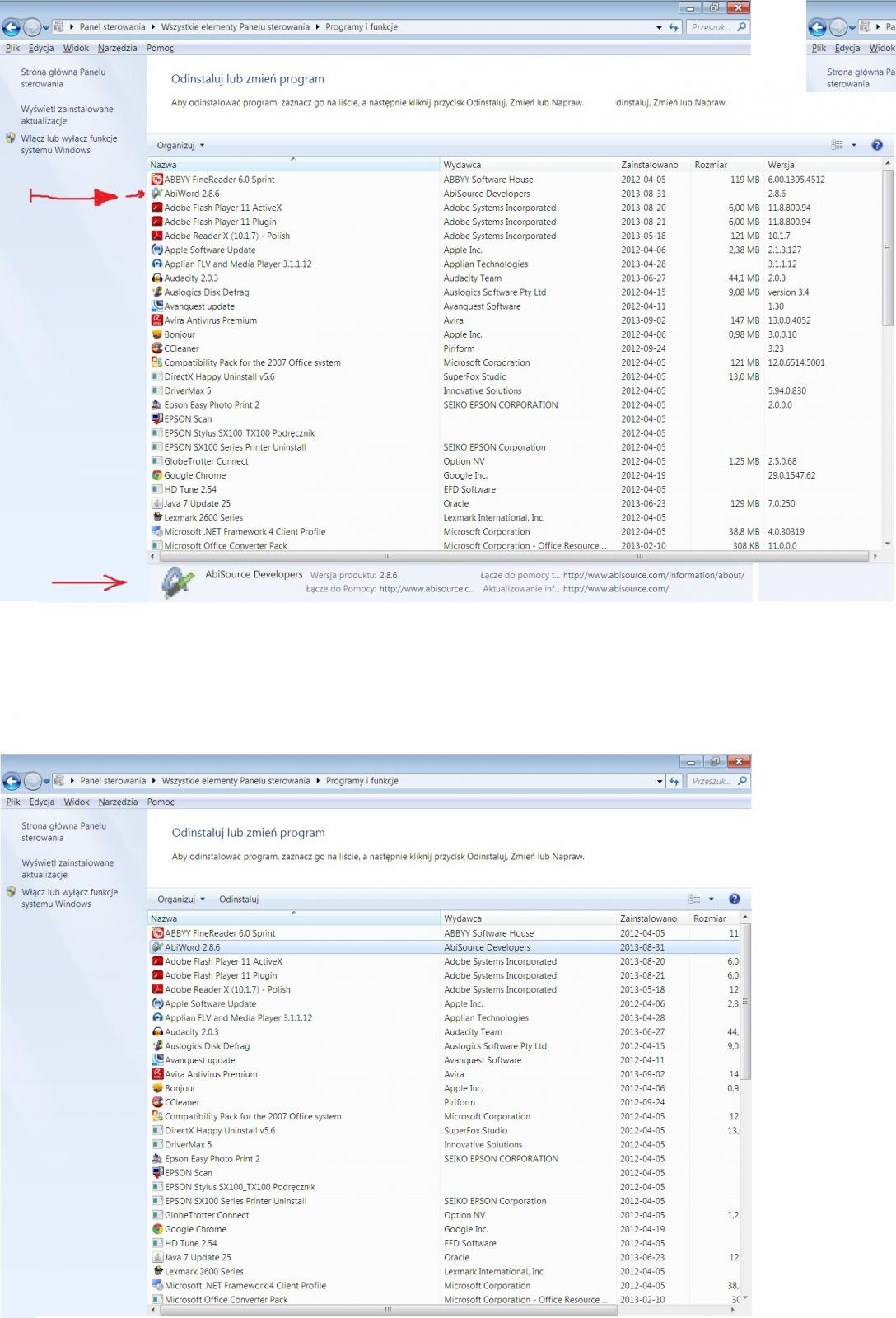Open the address bar history dropdown in the upper window
The height and width of the screenshot is (1318, 896).
[659, 27]
